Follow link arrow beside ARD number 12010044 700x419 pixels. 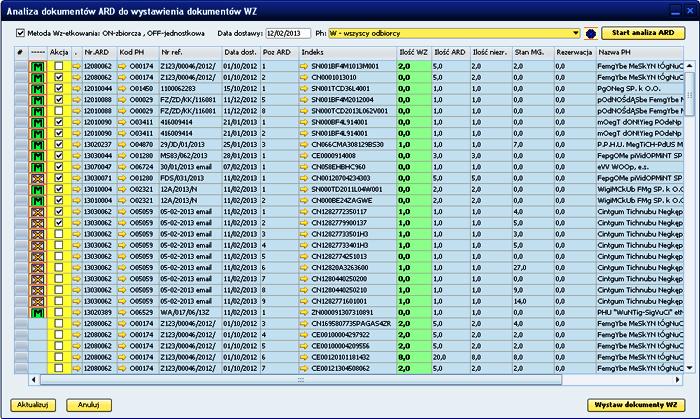77,89
